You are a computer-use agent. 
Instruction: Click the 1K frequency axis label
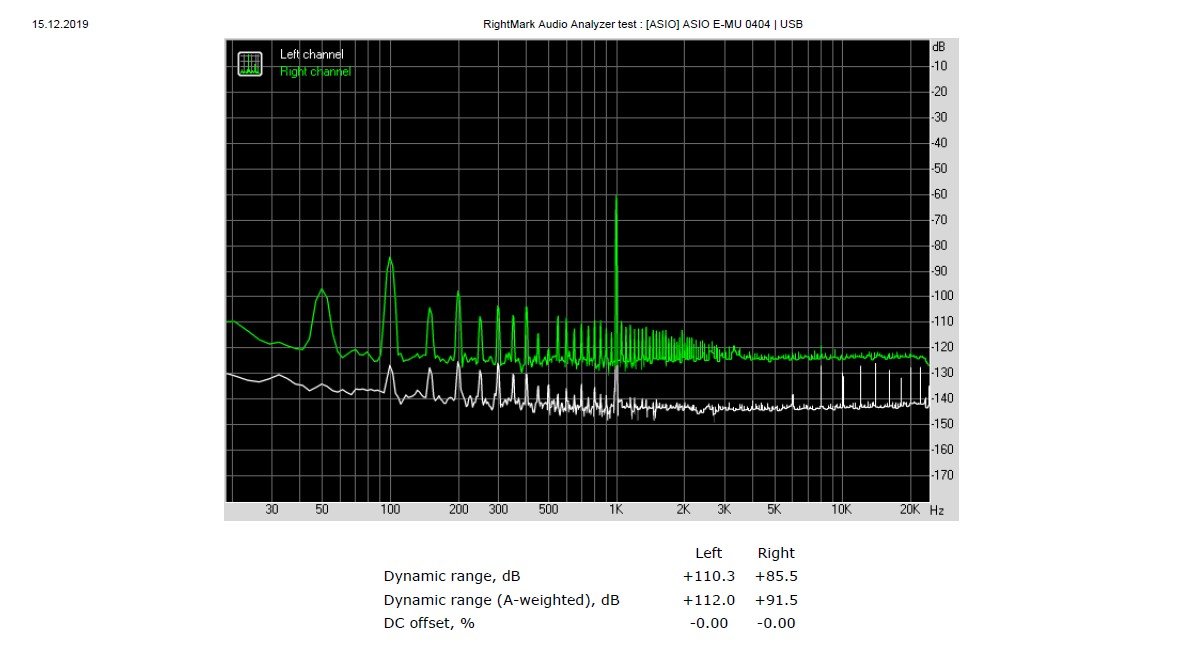click(616, 510)
